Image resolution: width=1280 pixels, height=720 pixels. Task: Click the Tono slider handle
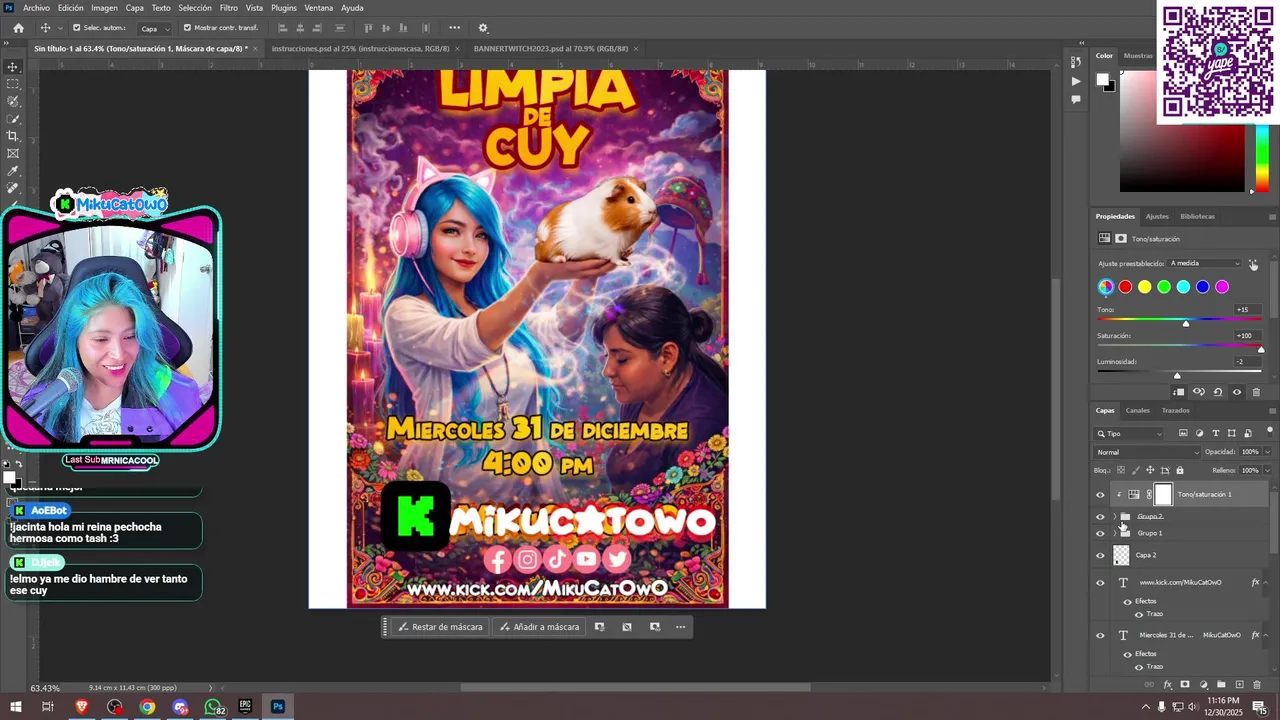coord(1186,323)
